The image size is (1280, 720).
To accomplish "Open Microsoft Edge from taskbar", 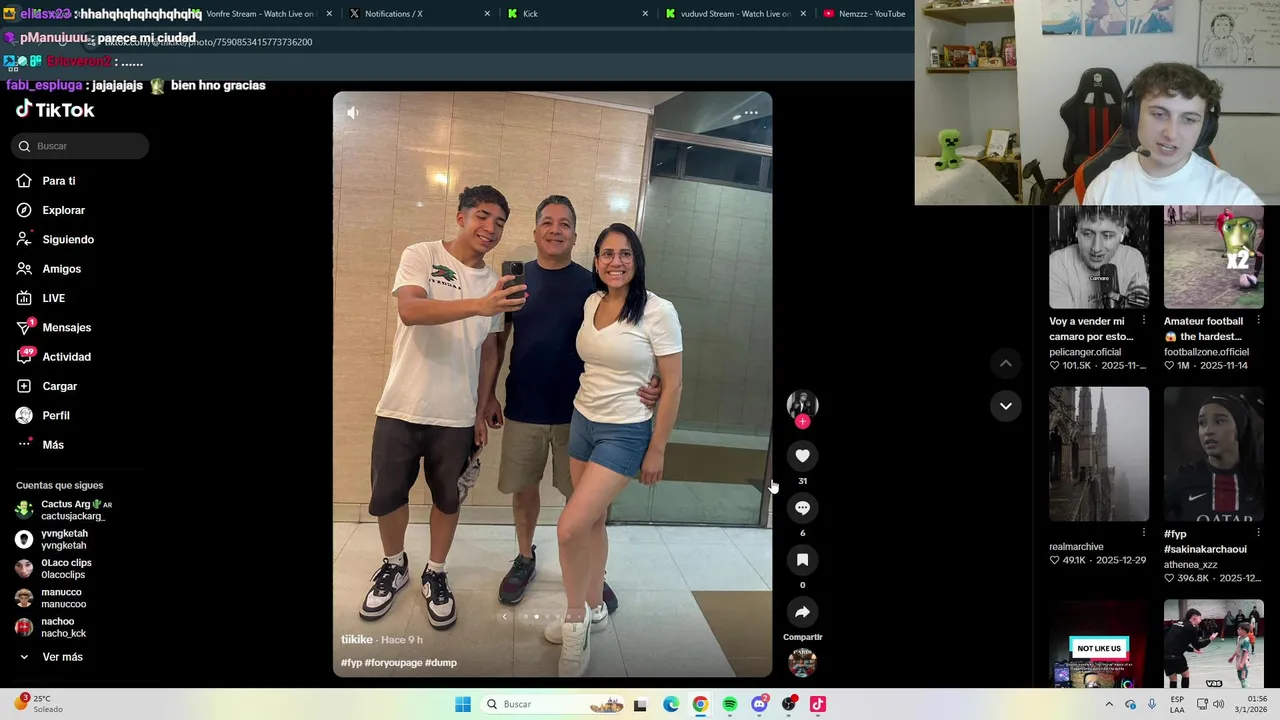I will point(671,704).
